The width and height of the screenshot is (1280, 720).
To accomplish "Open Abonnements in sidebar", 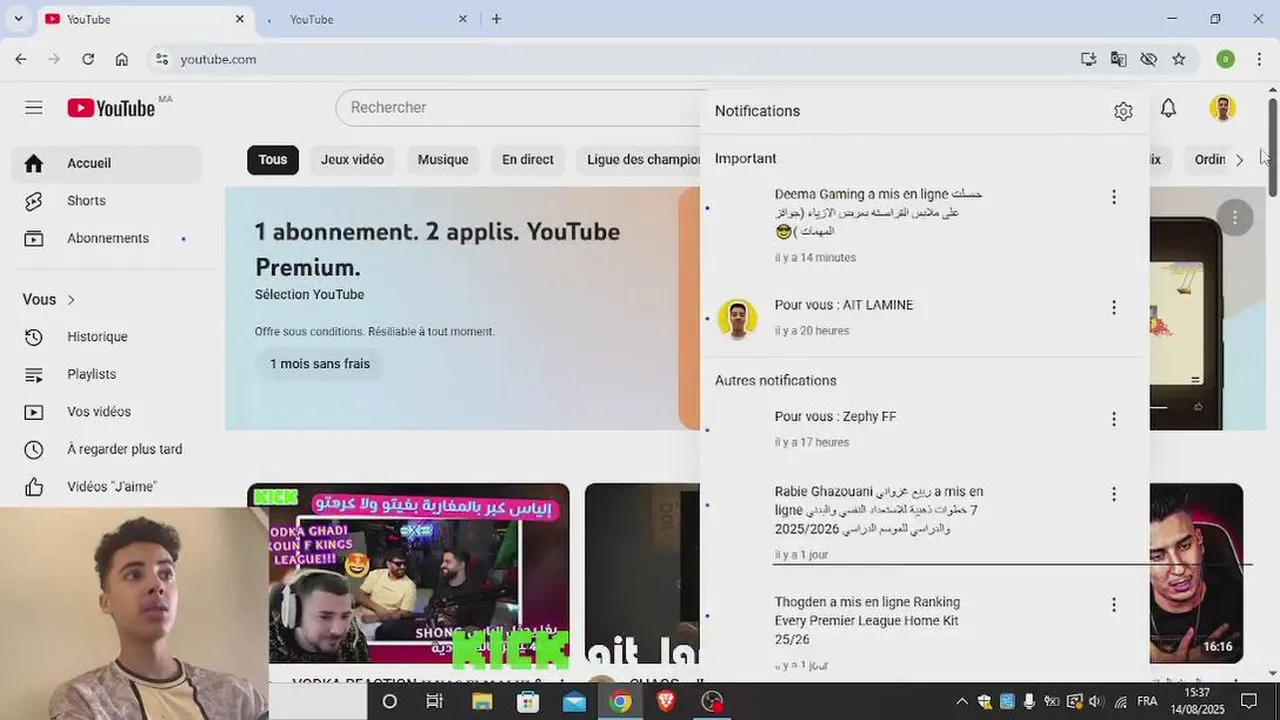I will click(106, 238).
